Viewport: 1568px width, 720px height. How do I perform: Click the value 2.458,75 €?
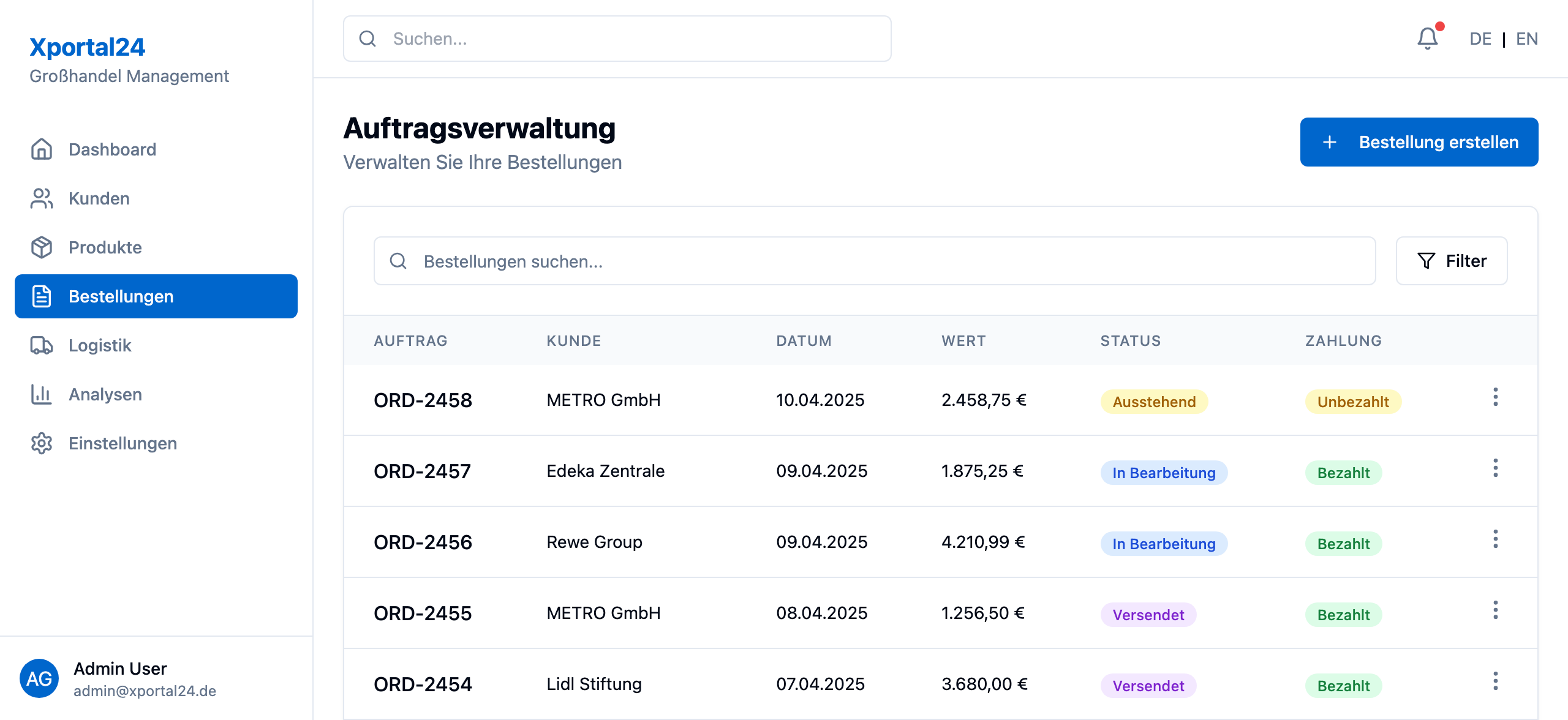click(984, 400)
